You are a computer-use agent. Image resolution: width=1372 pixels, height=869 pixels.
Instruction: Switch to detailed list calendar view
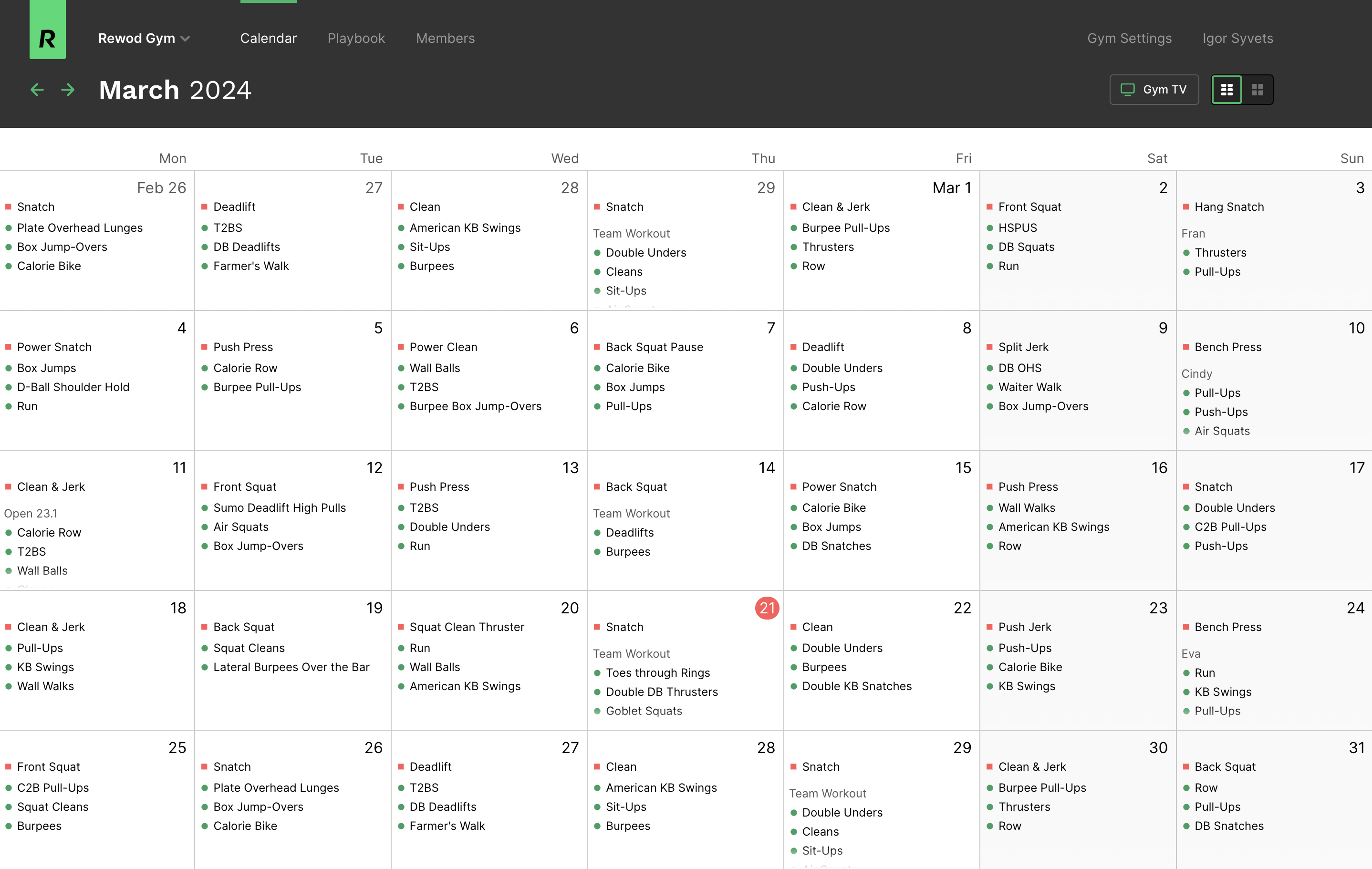pos(1226,89)
